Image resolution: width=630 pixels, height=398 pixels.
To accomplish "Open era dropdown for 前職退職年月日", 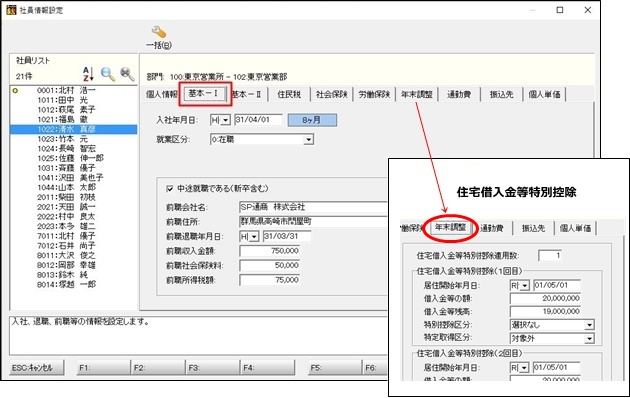I will coord(254,237).
